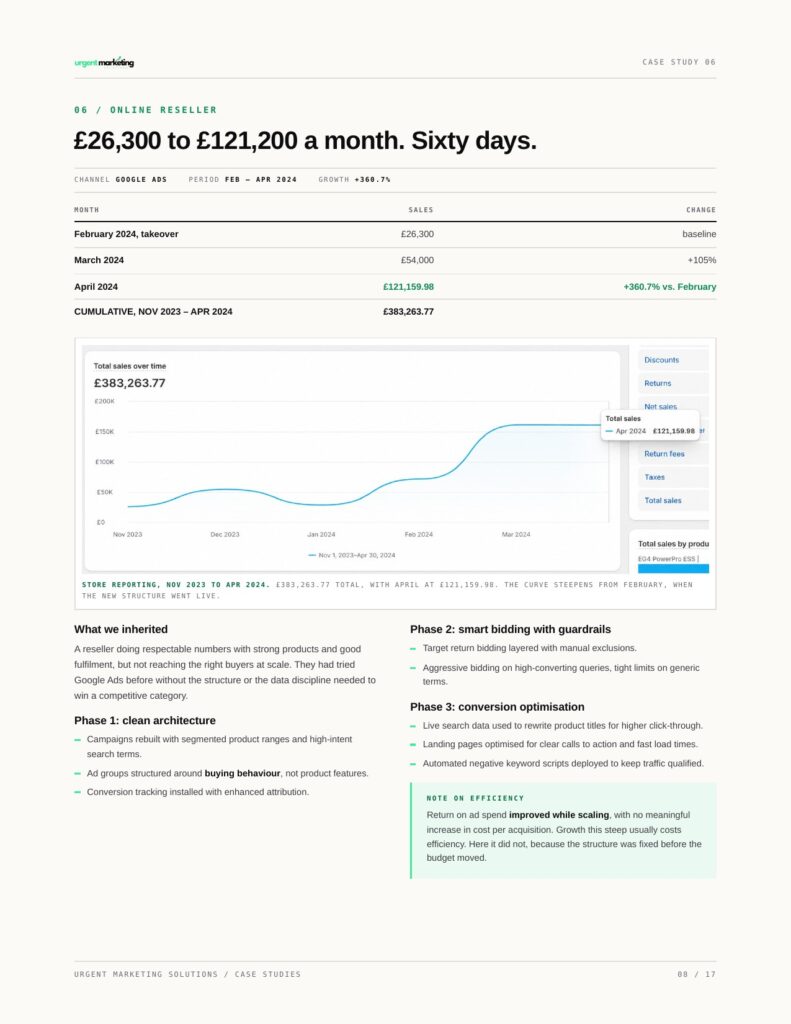The image size is (791, 1024).
Task: Click the Nov 1, 2023–Apr 30, 2024 legend entry
Action: coord(351,555)
